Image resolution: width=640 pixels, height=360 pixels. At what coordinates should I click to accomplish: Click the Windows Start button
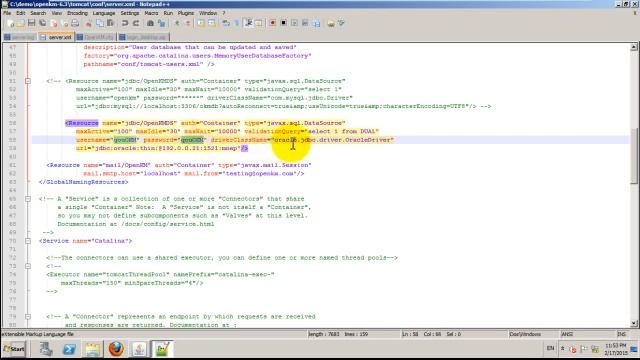14,349
